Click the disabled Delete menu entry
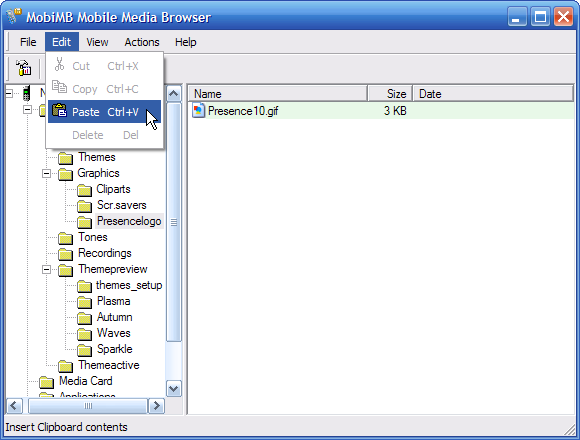 (104, 135)
